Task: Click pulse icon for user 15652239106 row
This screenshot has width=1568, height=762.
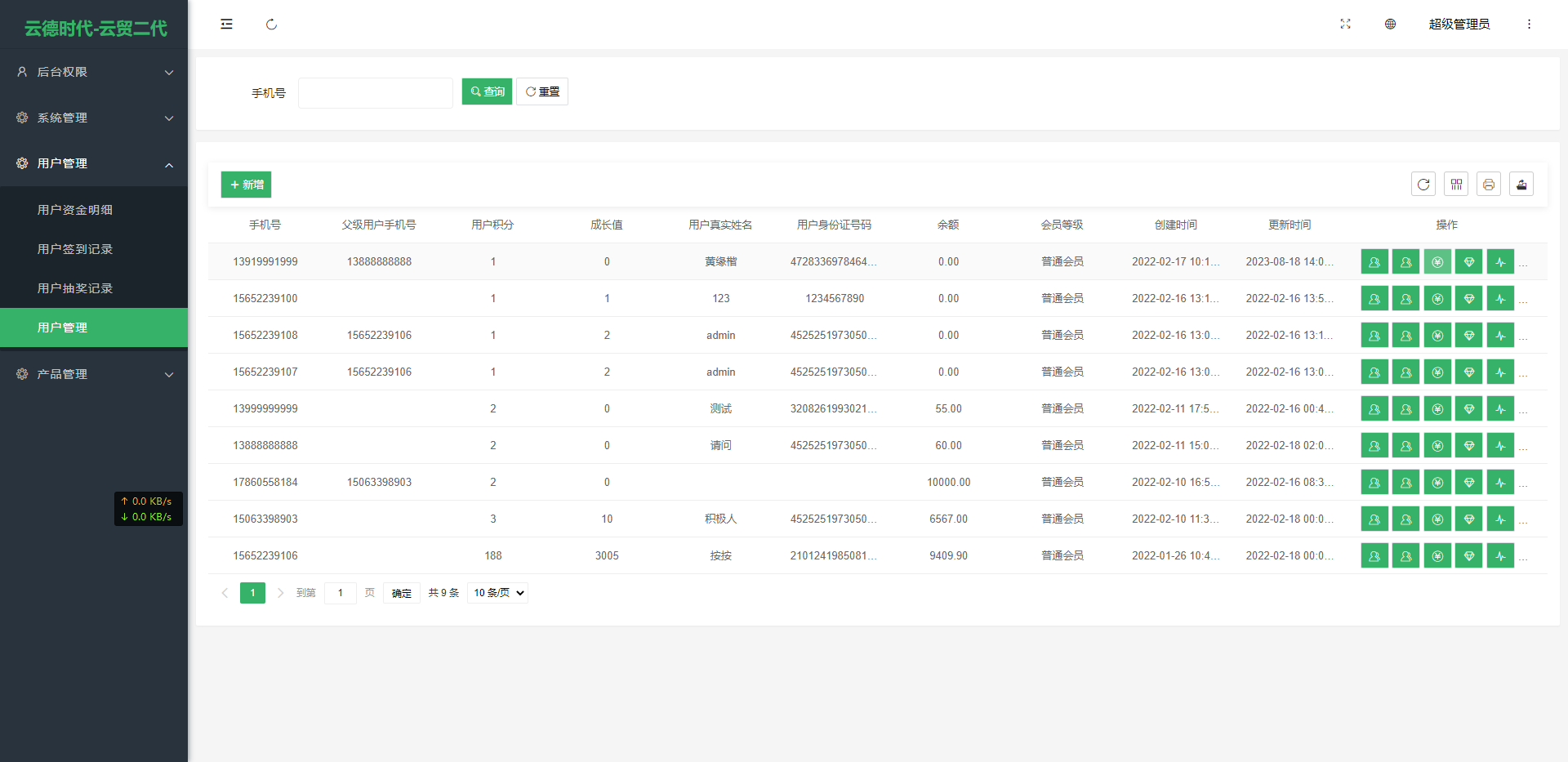Action: [1500, 556]
